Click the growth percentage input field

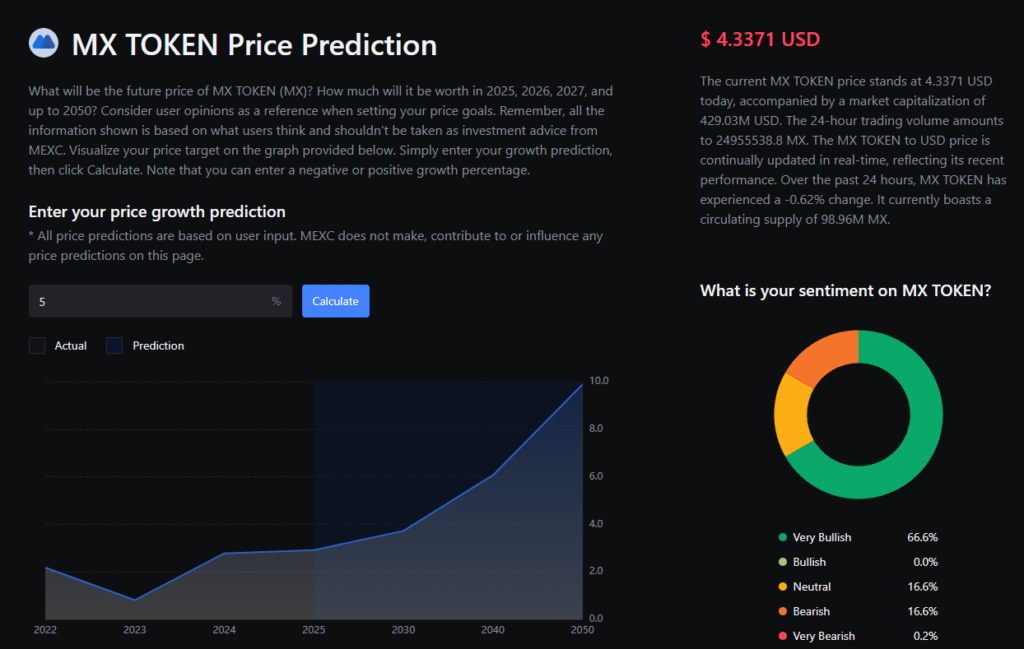click(x=150, y=301)
